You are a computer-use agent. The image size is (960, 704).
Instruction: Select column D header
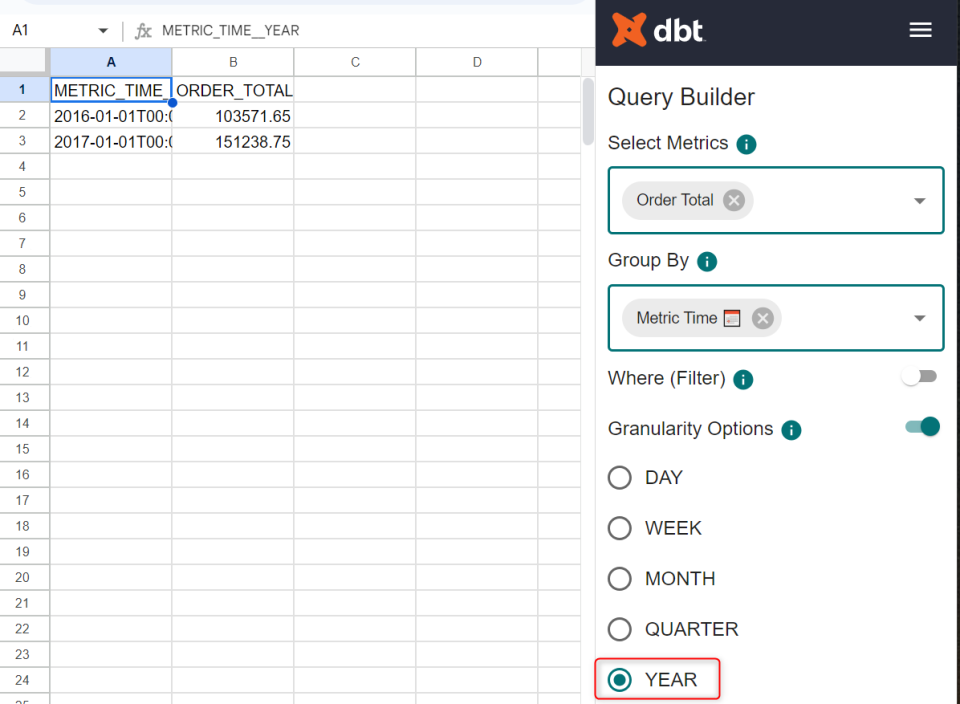coord(477,62)
